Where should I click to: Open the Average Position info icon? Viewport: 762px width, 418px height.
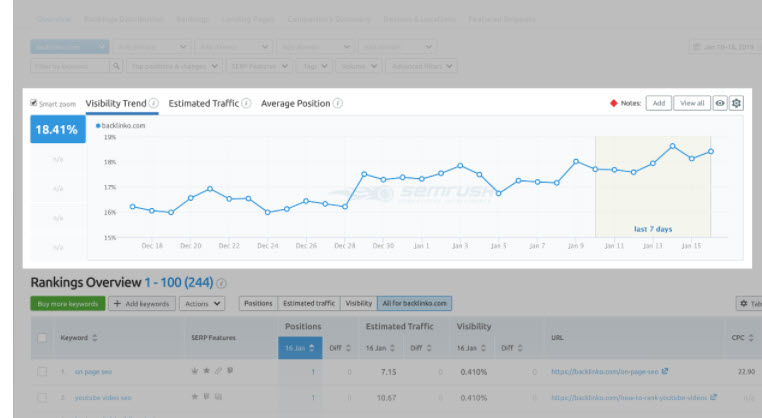tap(338, 103)
